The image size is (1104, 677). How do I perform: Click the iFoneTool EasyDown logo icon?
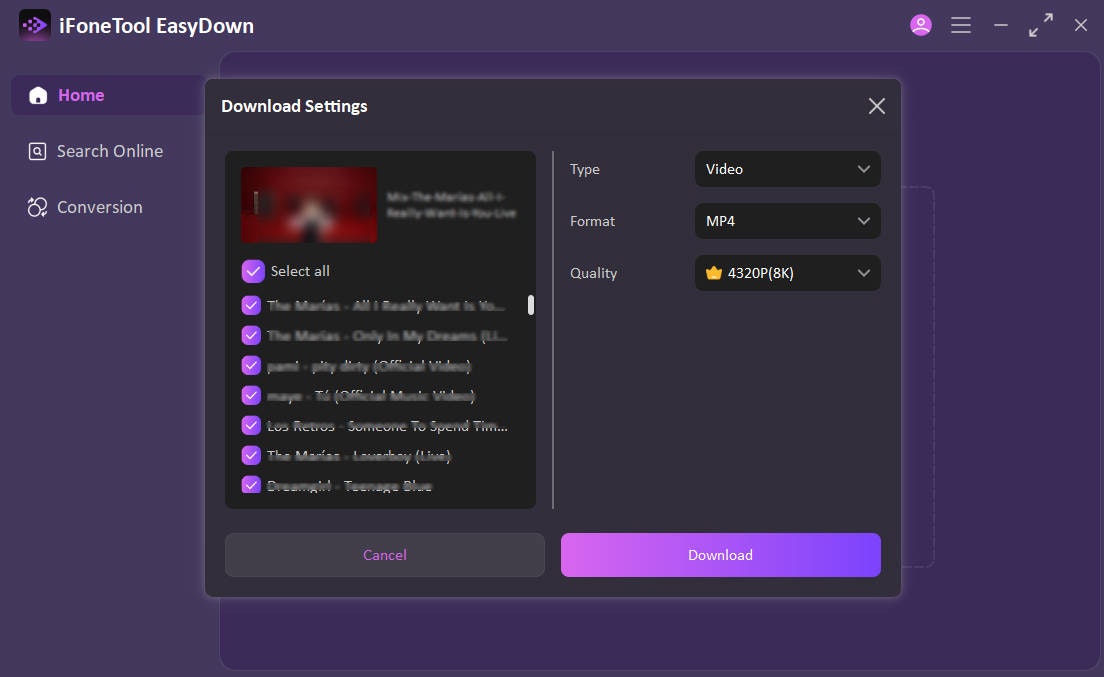34,25
